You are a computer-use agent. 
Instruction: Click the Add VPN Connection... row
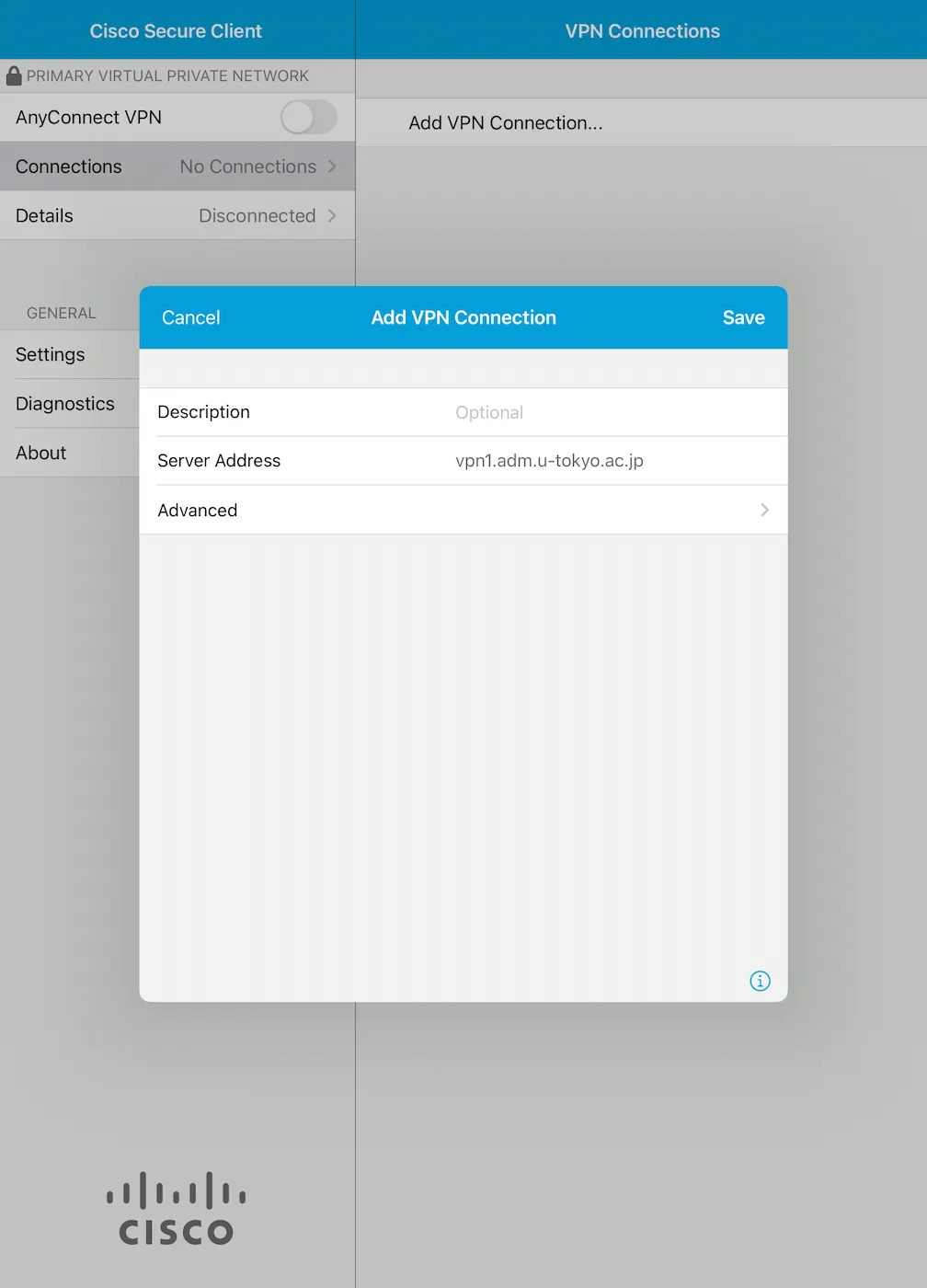(x=506, y=123)
